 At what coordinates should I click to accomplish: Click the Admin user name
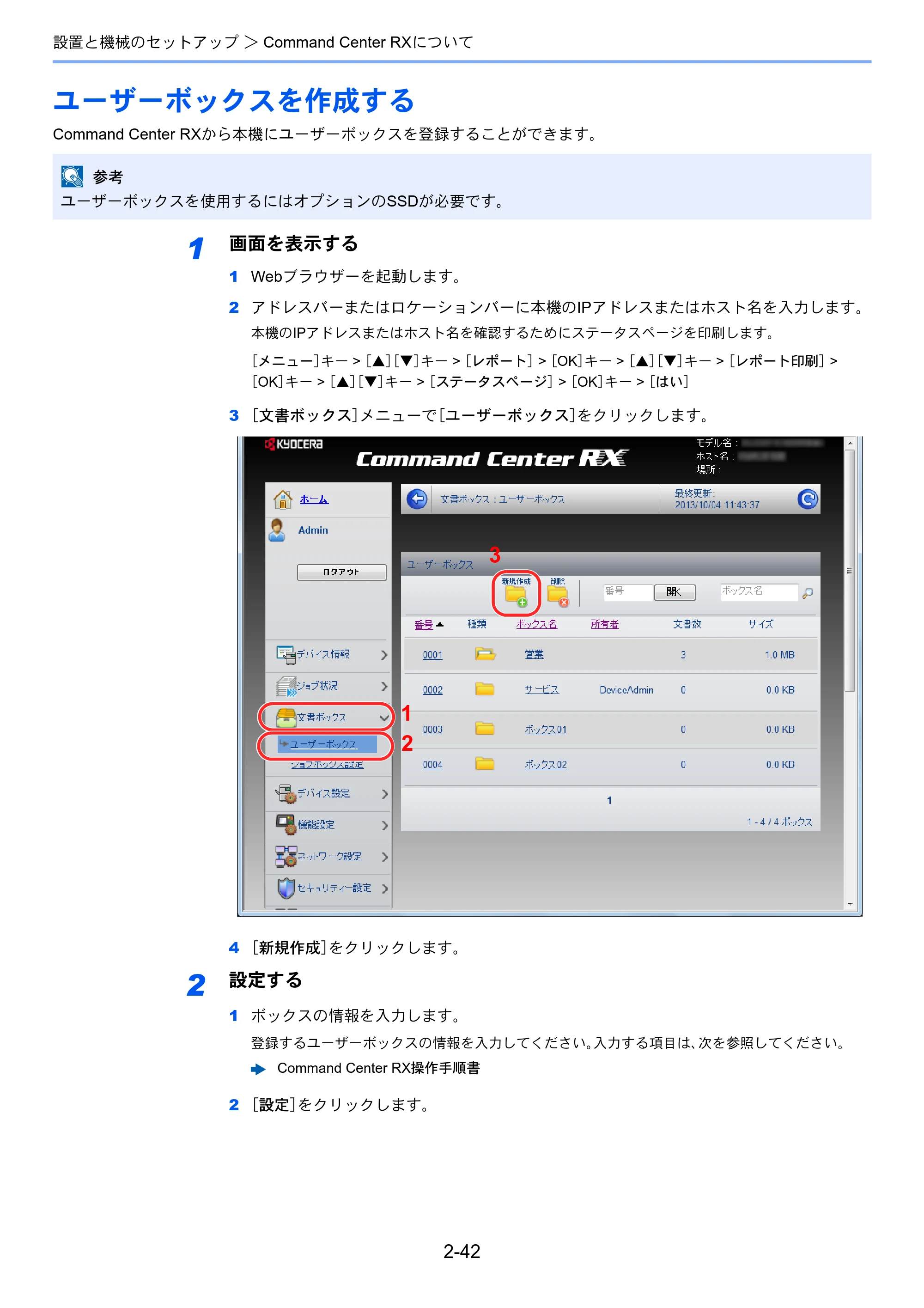coord(313,530)
